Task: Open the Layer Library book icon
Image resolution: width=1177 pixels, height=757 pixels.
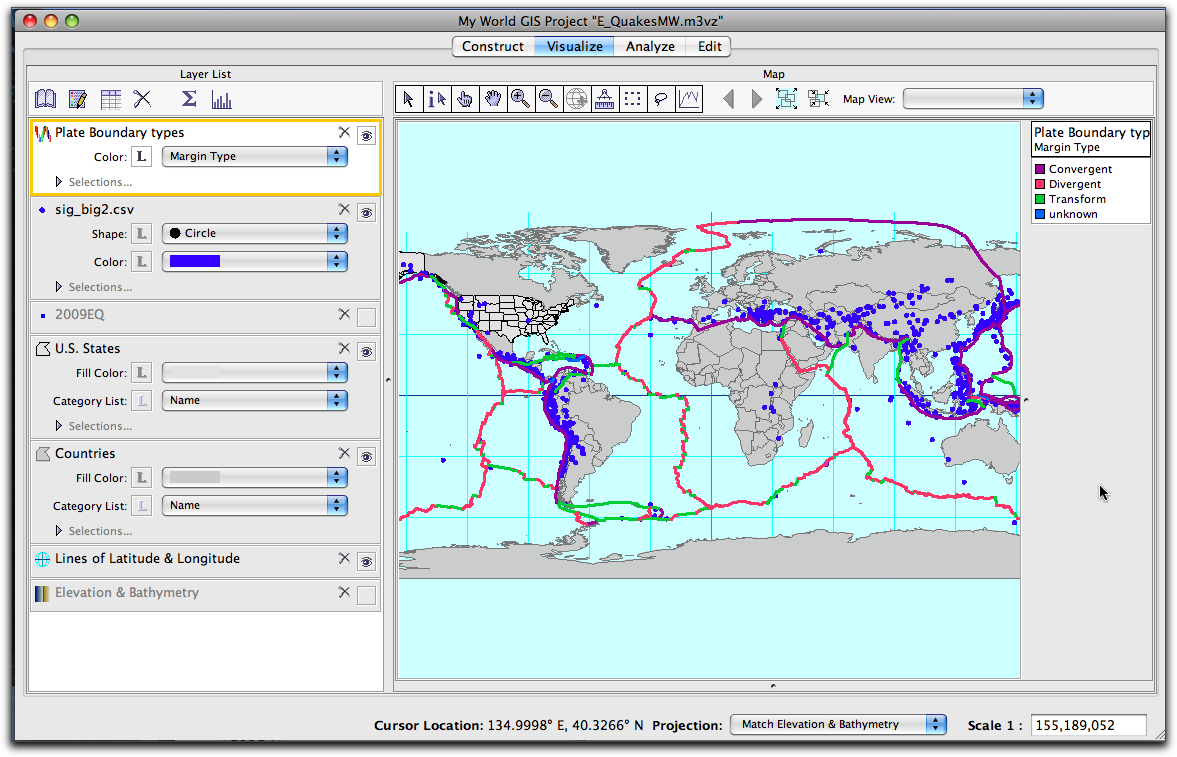Action: click(x=45, y=98)
